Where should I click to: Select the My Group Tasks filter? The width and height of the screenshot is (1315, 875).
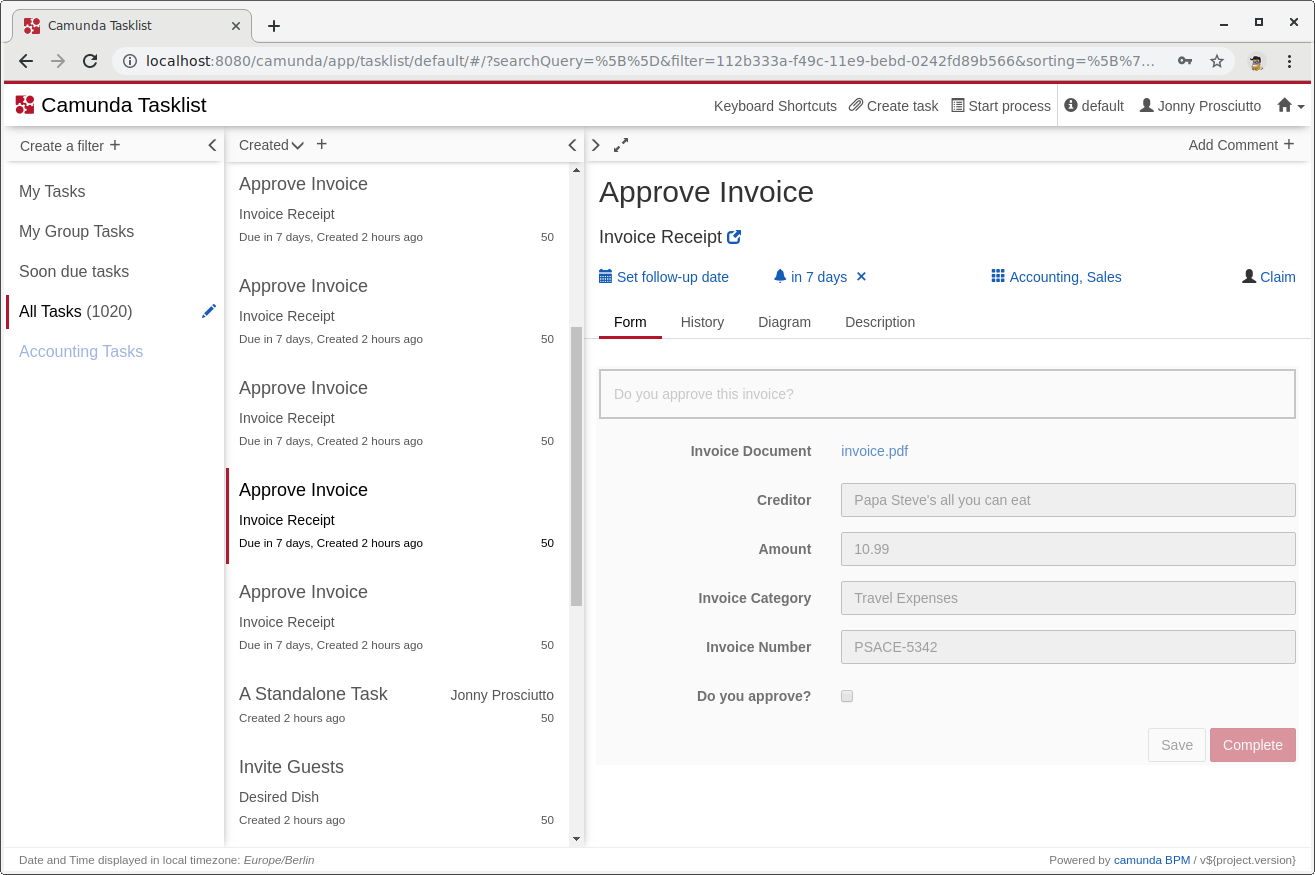tap(76, 231)
